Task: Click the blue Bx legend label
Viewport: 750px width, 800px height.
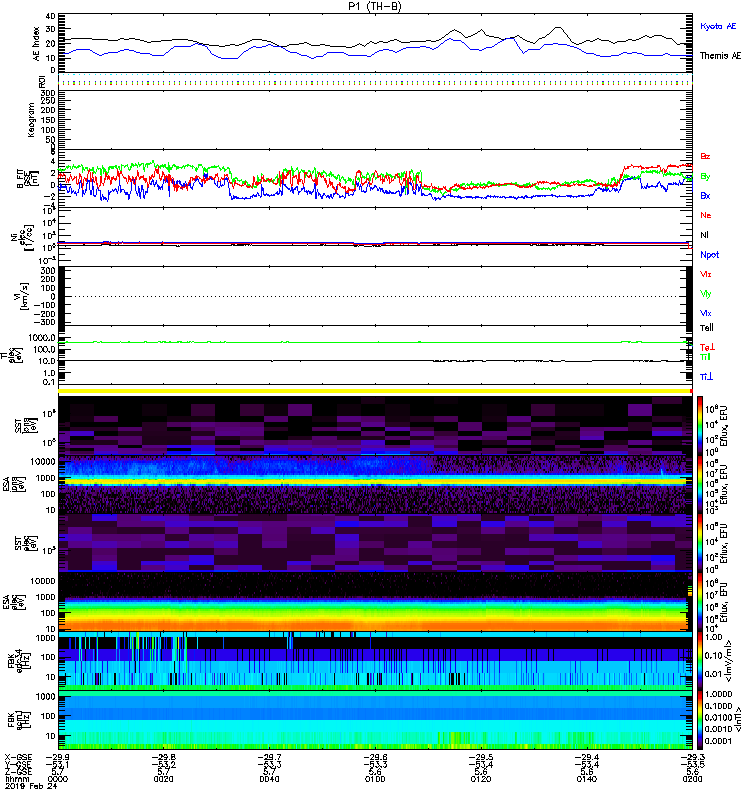Action: click(705, 195)
